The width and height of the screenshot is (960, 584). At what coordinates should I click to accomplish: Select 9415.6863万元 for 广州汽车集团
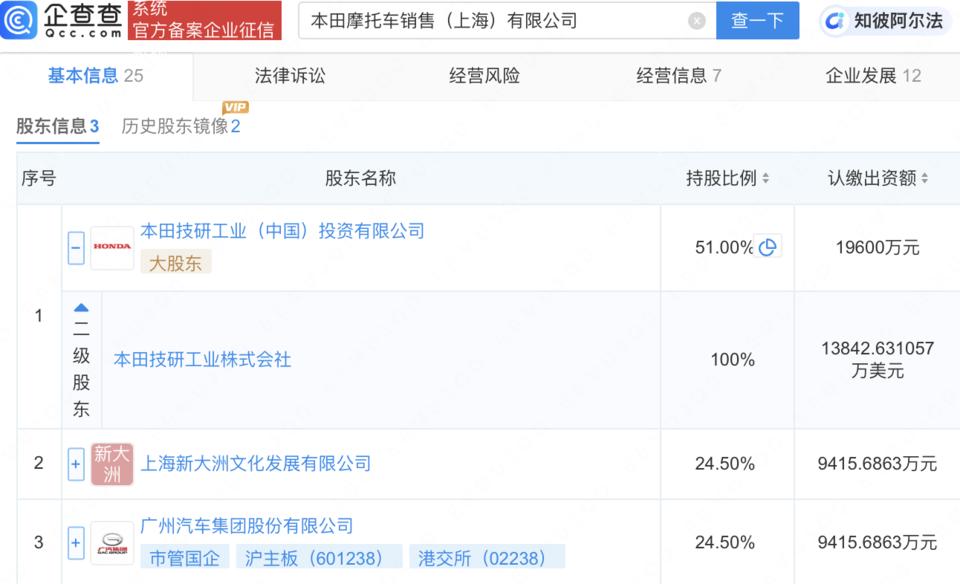[877, 542]
